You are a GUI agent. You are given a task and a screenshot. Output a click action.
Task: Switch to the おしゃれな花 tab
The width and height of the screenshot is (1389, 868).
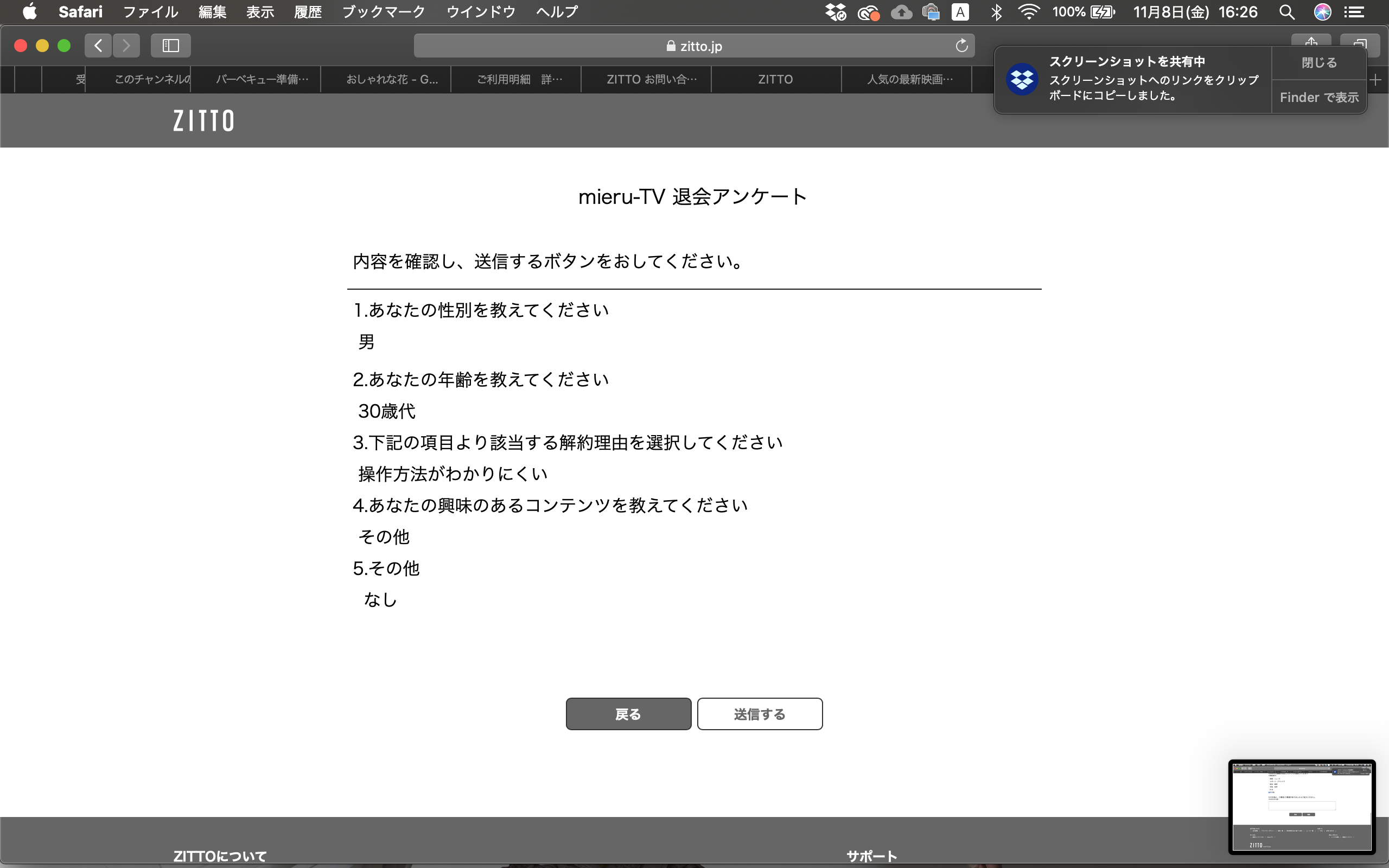[x=386, y=79]
